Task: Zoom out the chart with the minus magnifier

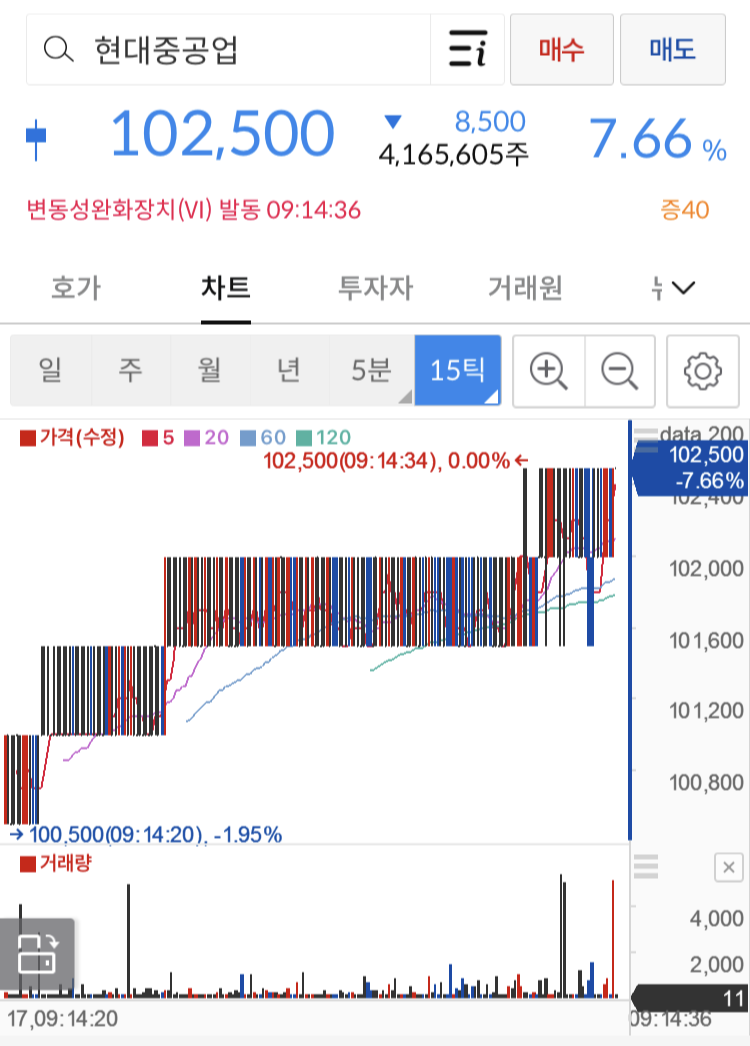Action: click(x=620, y=371)
